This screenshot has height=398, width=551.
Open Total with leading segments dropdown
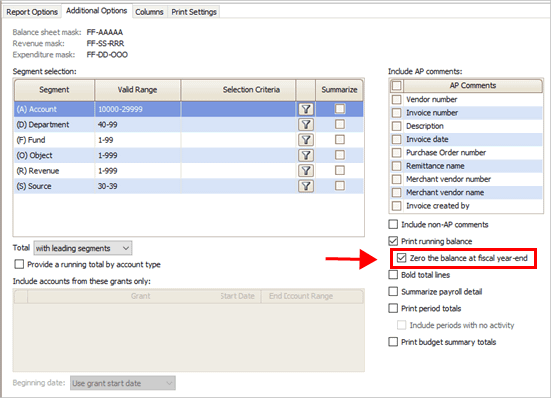(x=83, y=248)
